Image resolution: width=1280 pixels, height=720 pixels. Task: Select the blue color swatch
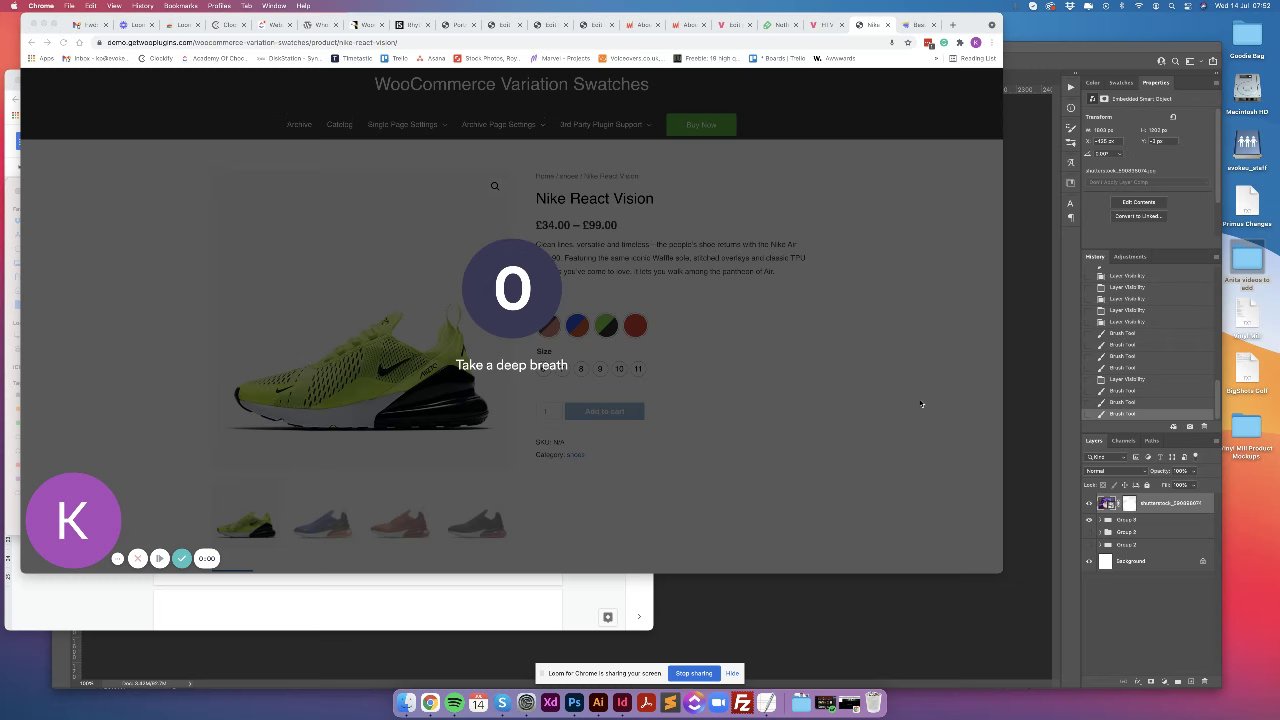[577, 325]
